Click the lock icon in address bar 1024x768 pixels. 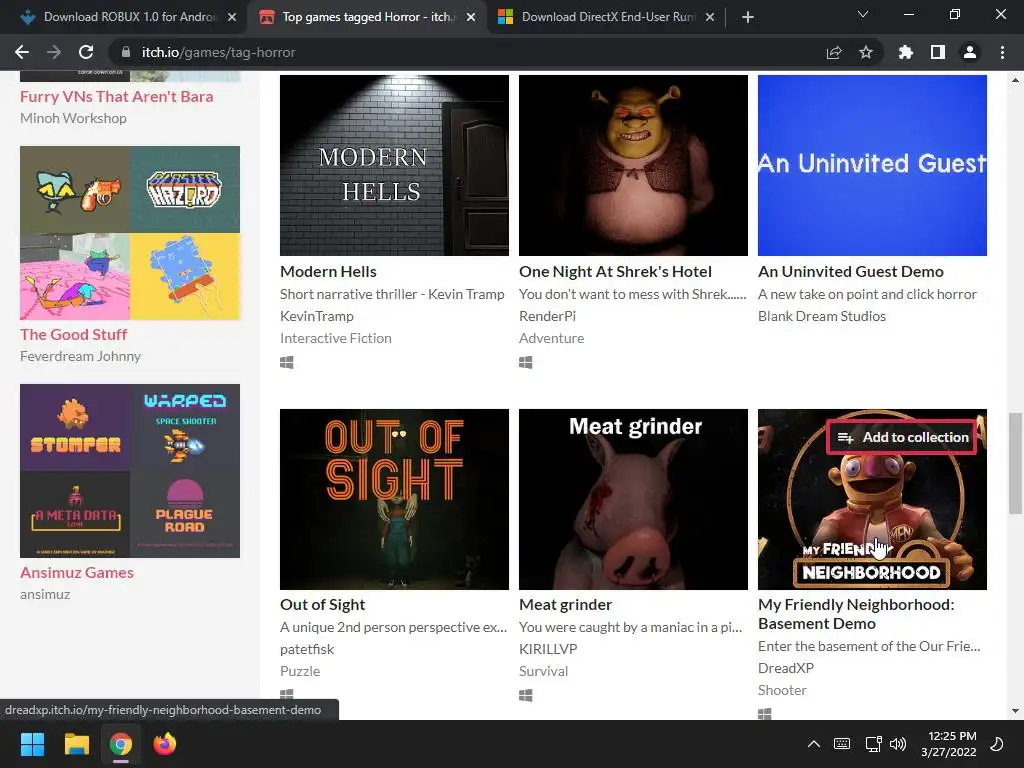[126, 52]
